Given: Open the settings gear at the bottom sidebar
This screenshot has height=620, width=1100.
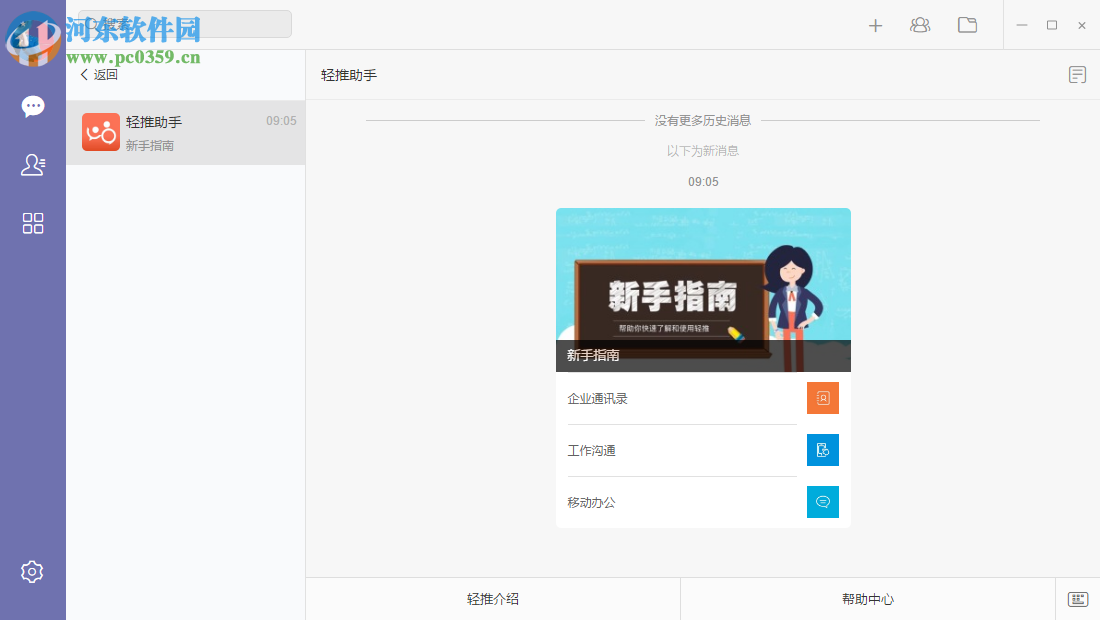Looking at the screenshot, I should (x=33, y=571).
